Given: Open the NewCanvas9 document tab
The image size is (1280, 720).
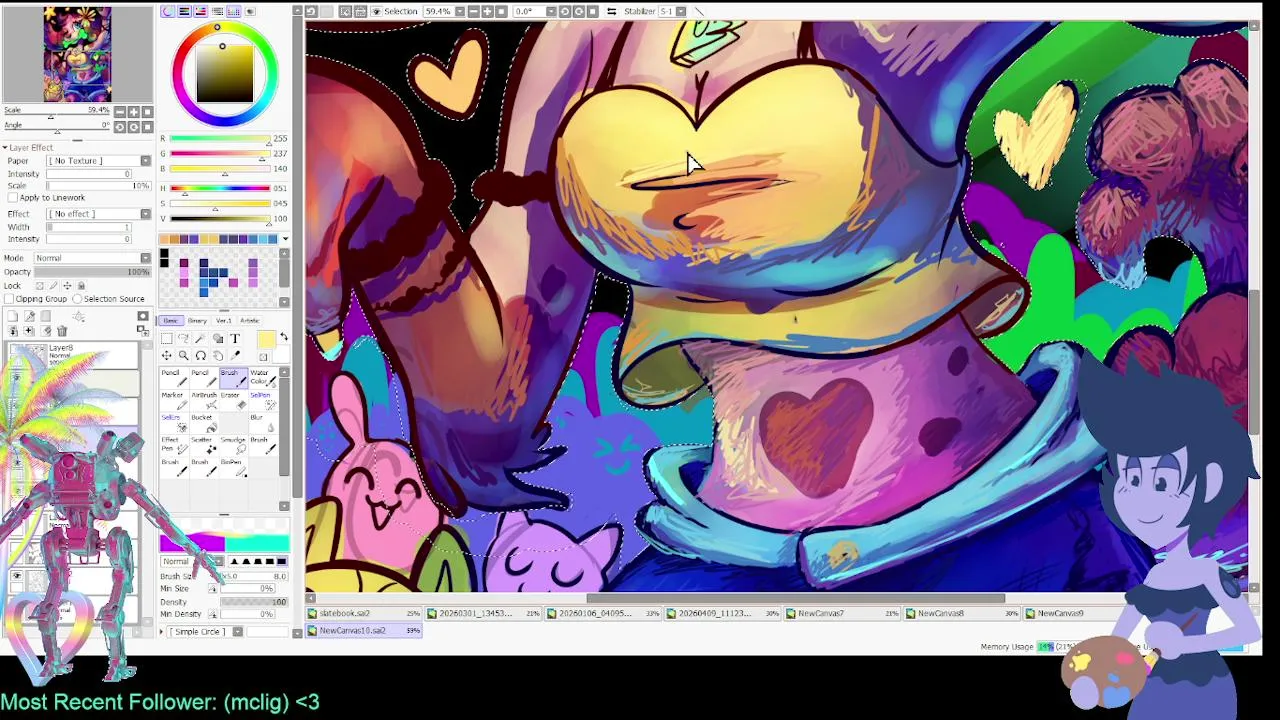Looking at the screenshot, I should tap(1060, 613).
